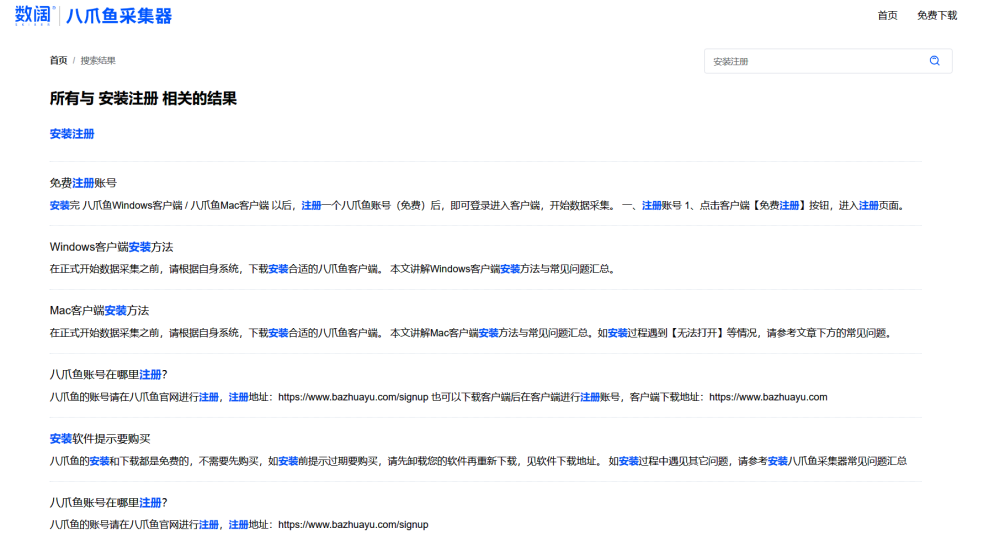The height and width of the screenshot is (544, 1000).
Task: Click snippet containing 客户端下载地址 URL
Action: (439, 397)
